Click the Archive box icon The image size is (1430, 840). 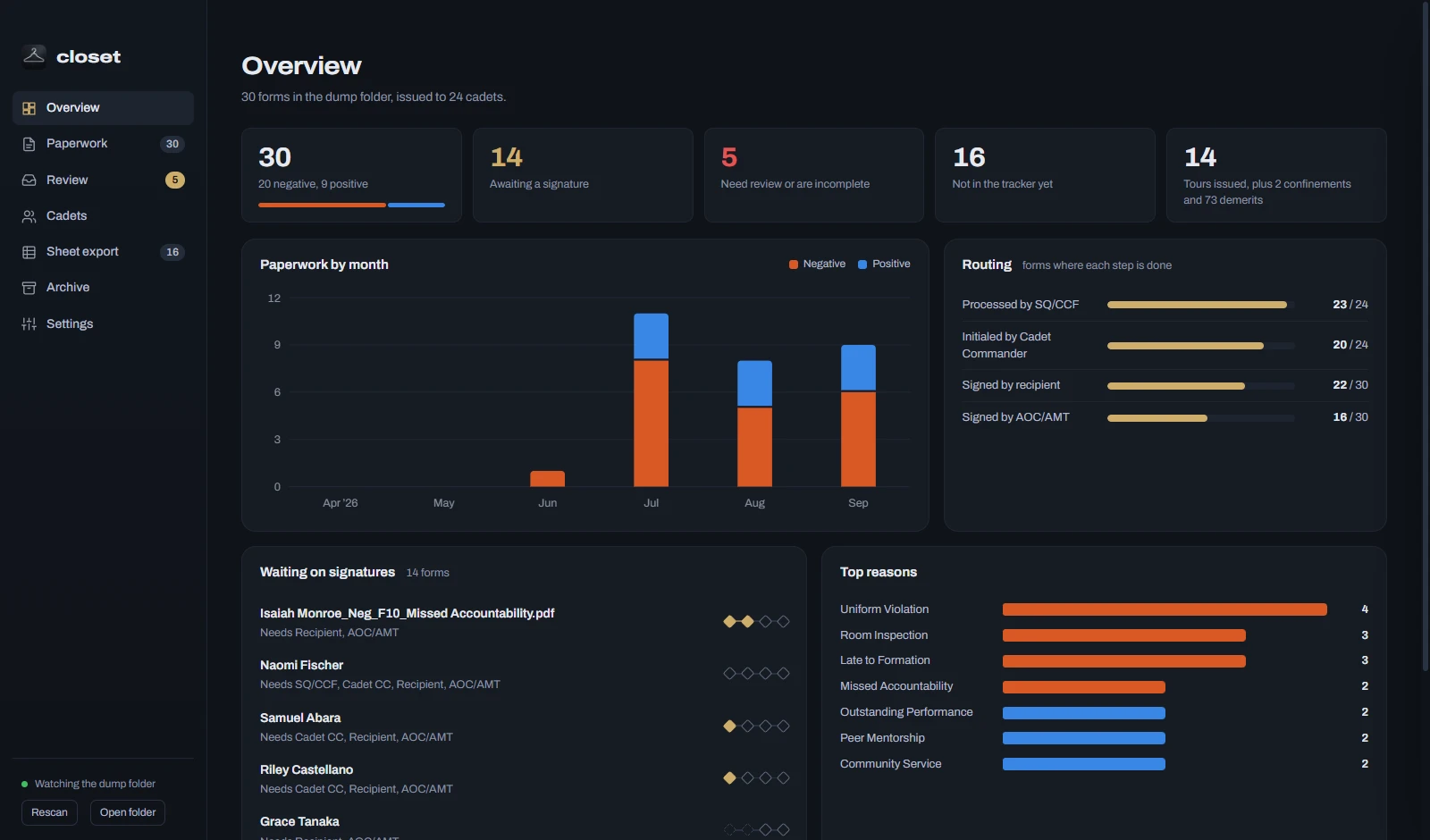point(29,288)
